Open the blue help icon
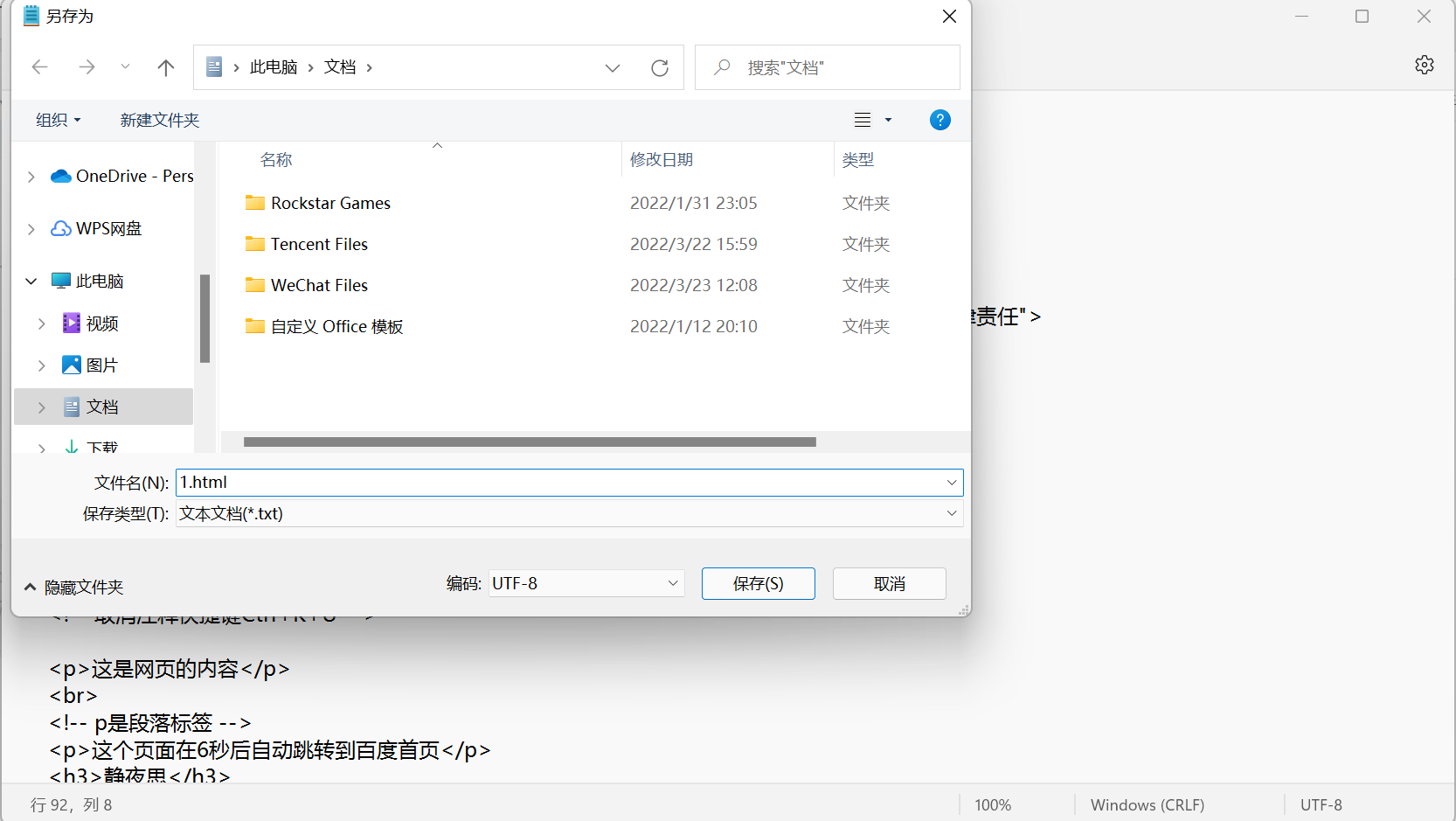The image size is (1456, 821). tap(940, 120)
